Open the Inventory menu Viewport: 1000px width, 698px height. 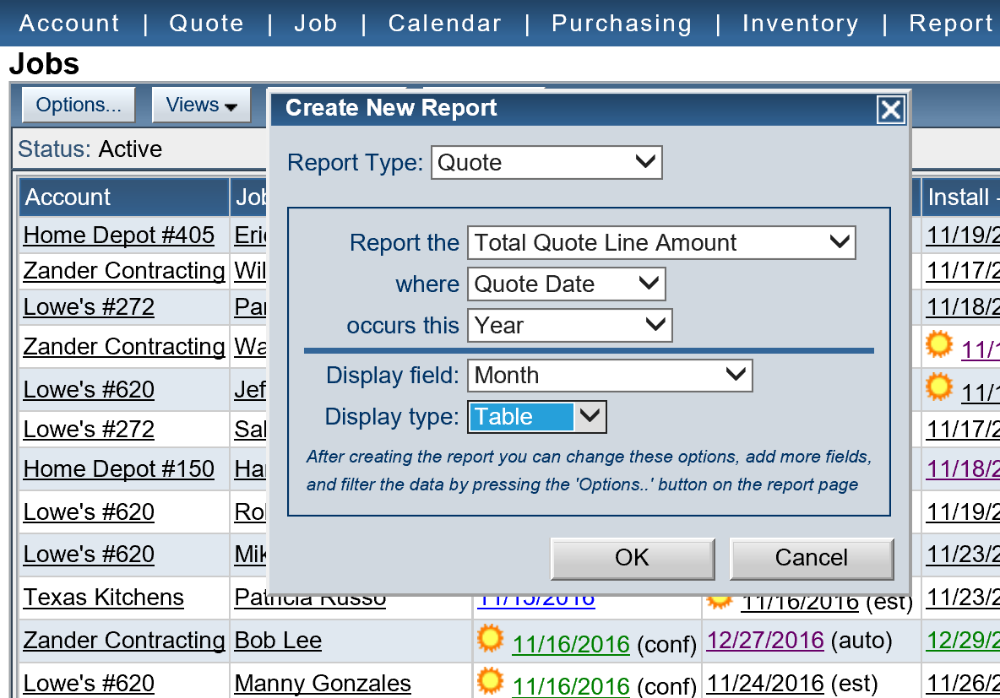pos(800,23)
